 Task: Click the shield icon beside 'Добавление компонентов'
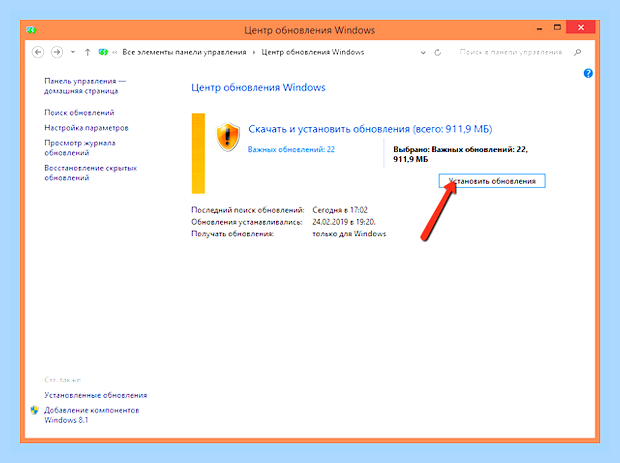coord(34,410)
